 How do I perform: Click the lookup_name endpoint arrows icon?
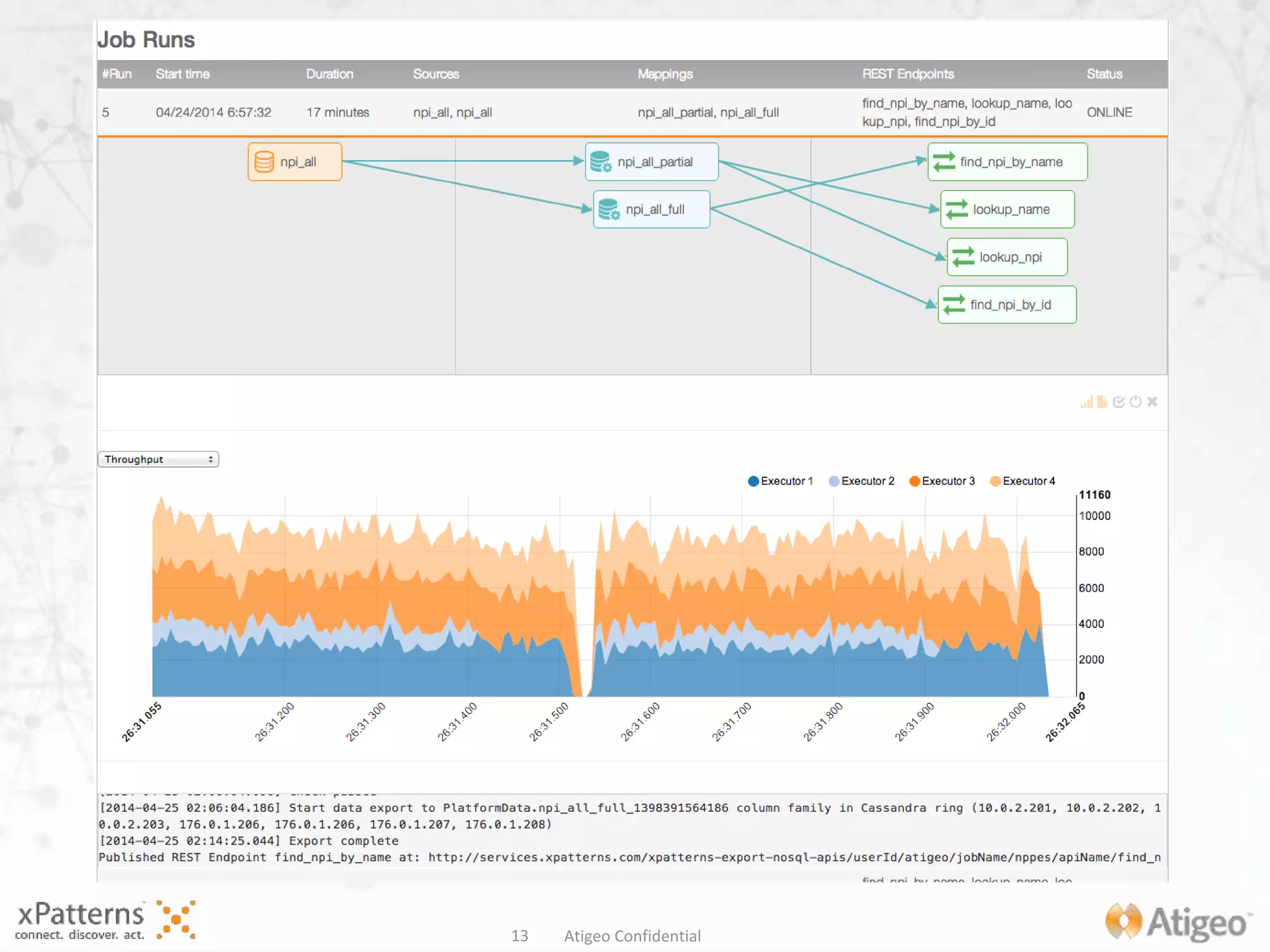957,209
